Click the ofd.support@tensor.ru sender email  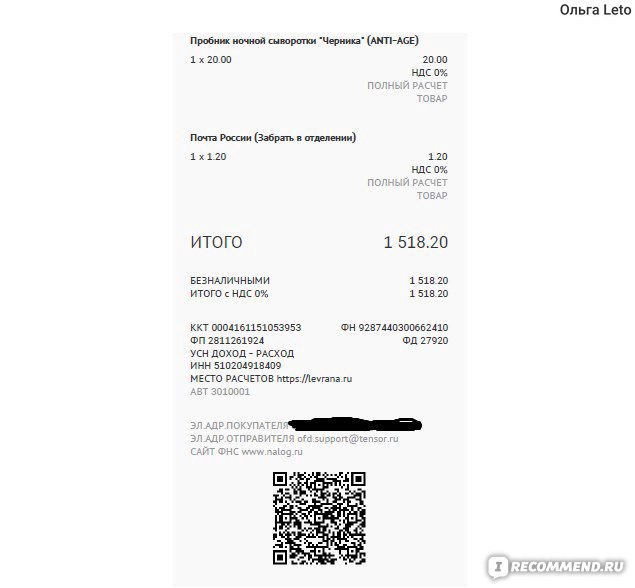pyautogui.click(x=347, y=439)
